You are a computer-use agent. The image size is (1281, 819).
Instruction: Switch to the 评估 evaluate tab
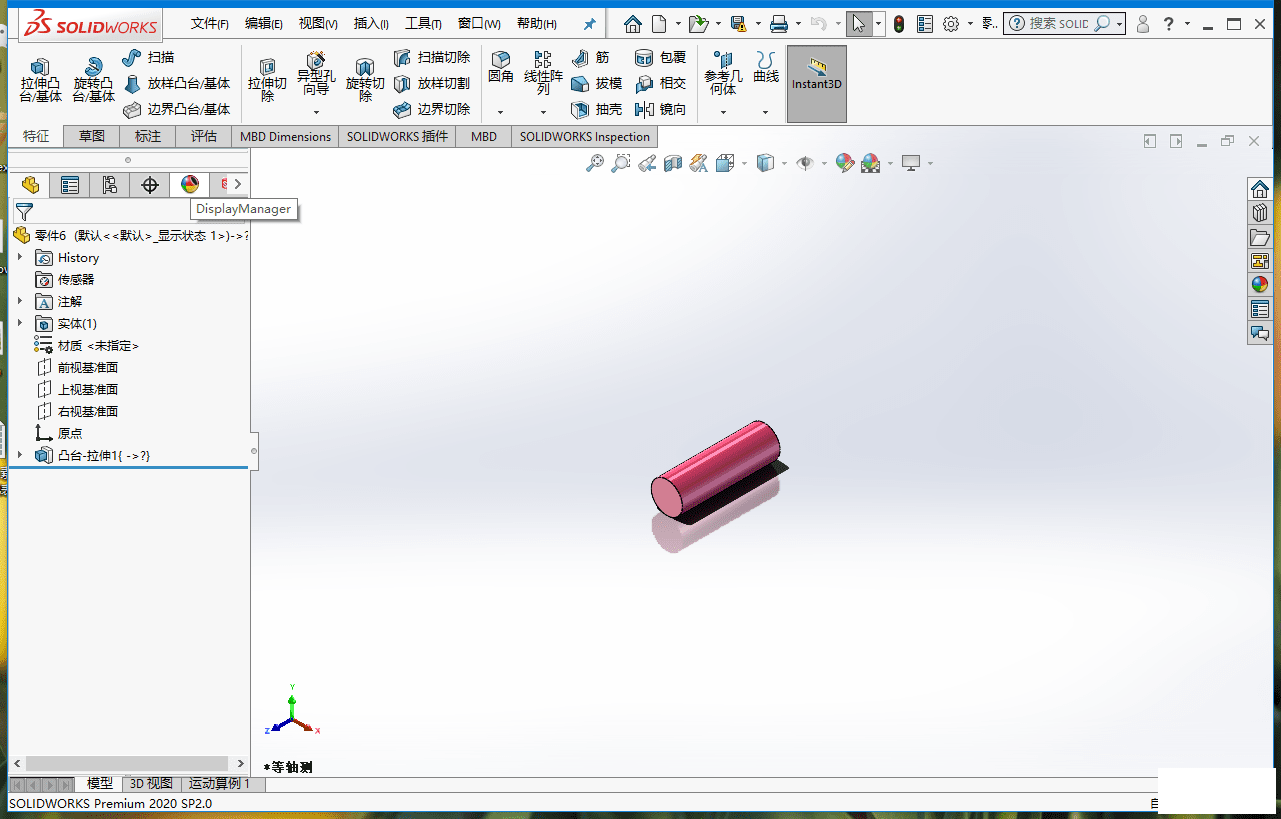204,137
